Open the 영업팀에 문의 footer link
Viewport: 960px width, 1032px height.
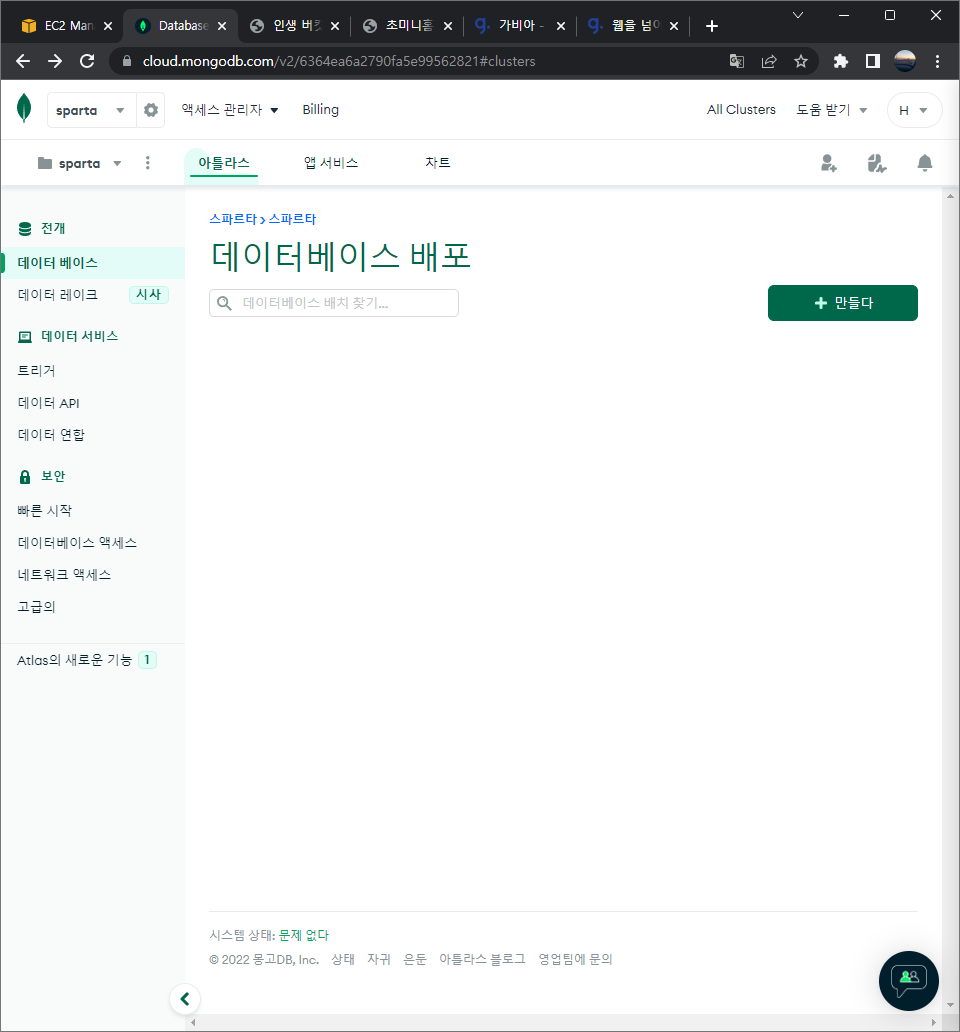575,960
